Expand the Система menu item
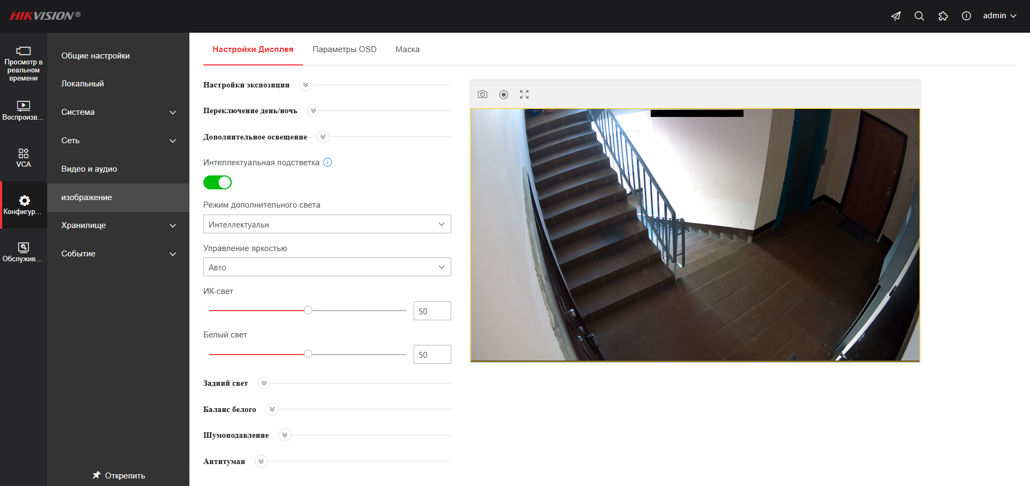 pyautogui.click(x=118, y=112)
